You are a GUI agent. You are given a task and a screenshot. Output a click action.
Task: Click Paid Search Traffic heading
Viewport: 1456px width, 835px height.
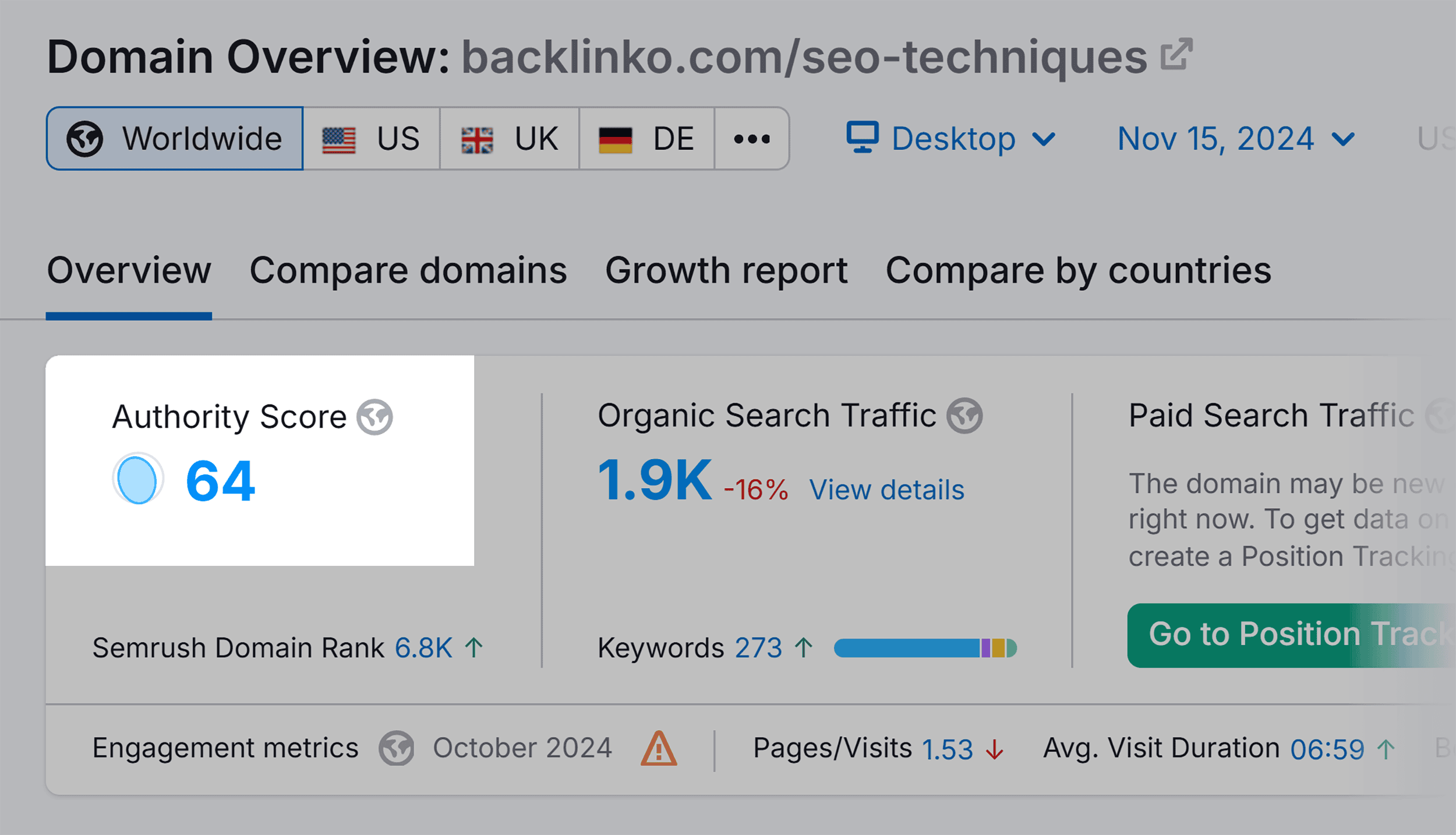[x=1271, y=415]
